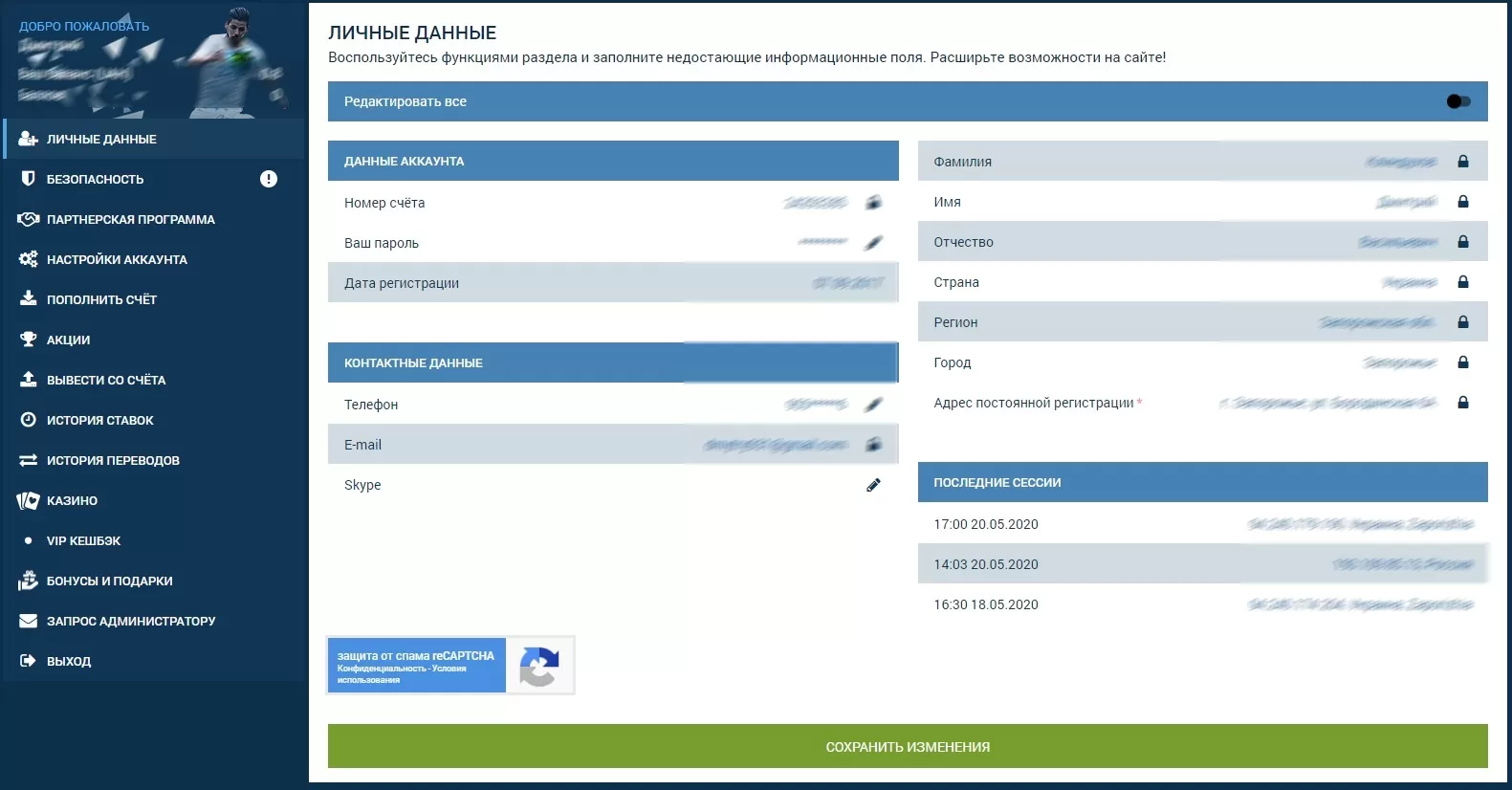Click the lock icon next to Фамилия

(1462, 162)
